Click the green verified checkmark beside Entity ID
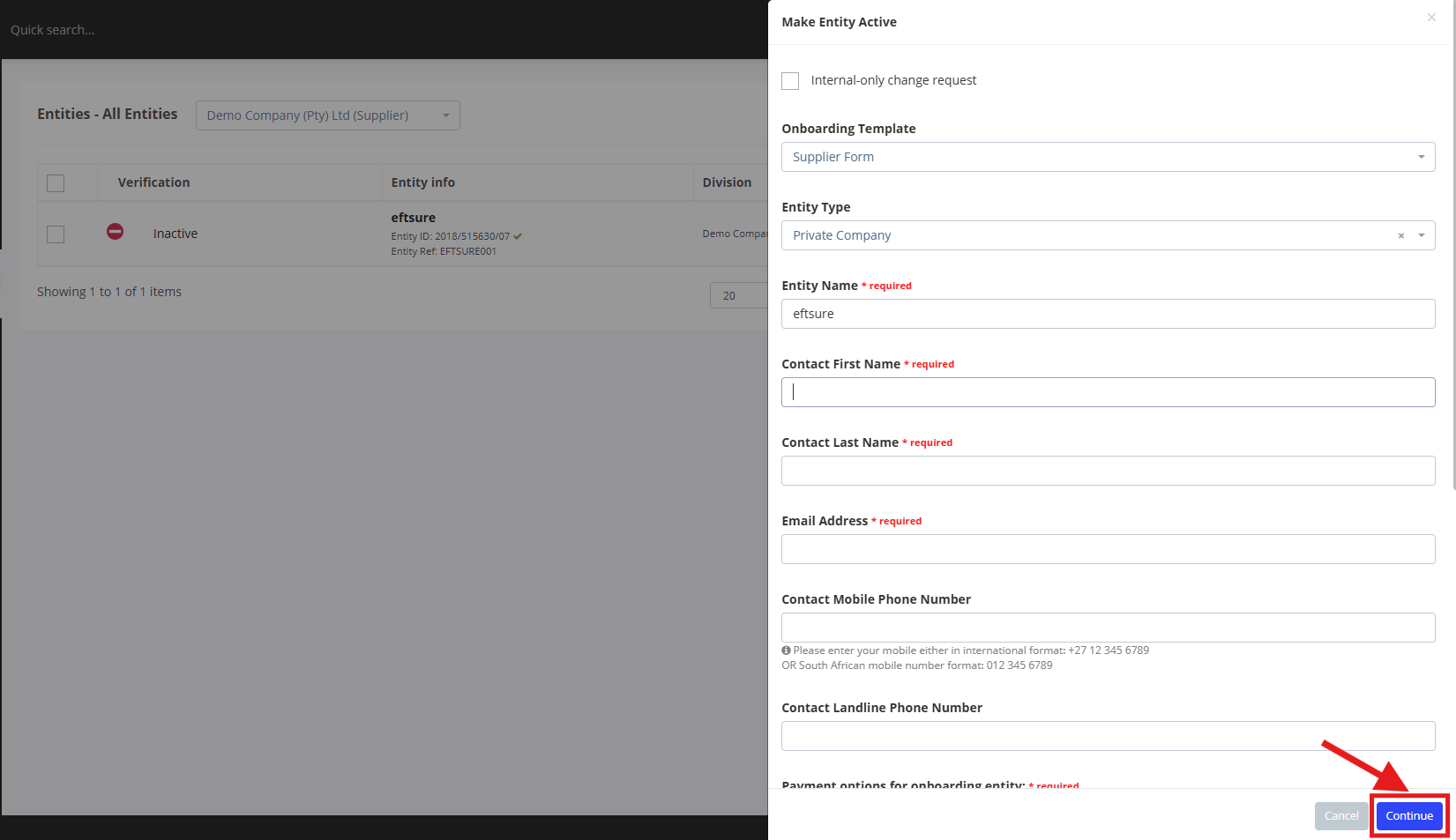 click(x=518, y=236)
